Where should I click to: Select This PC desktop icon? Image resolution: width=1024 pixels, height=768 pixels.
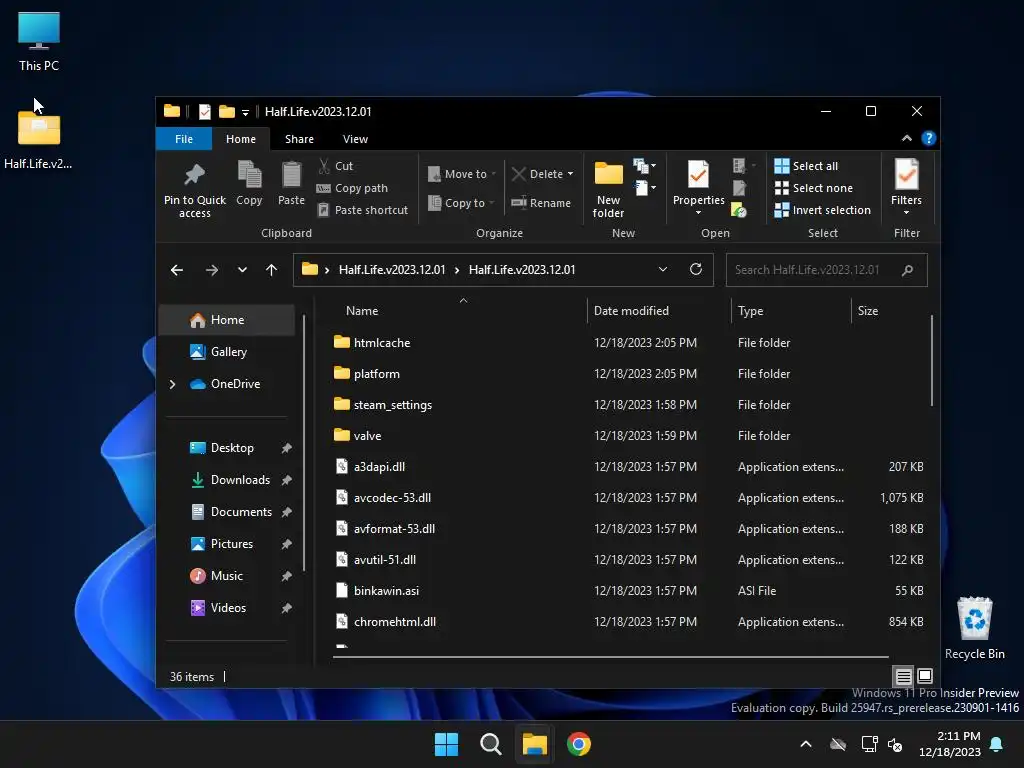(39, 41)
